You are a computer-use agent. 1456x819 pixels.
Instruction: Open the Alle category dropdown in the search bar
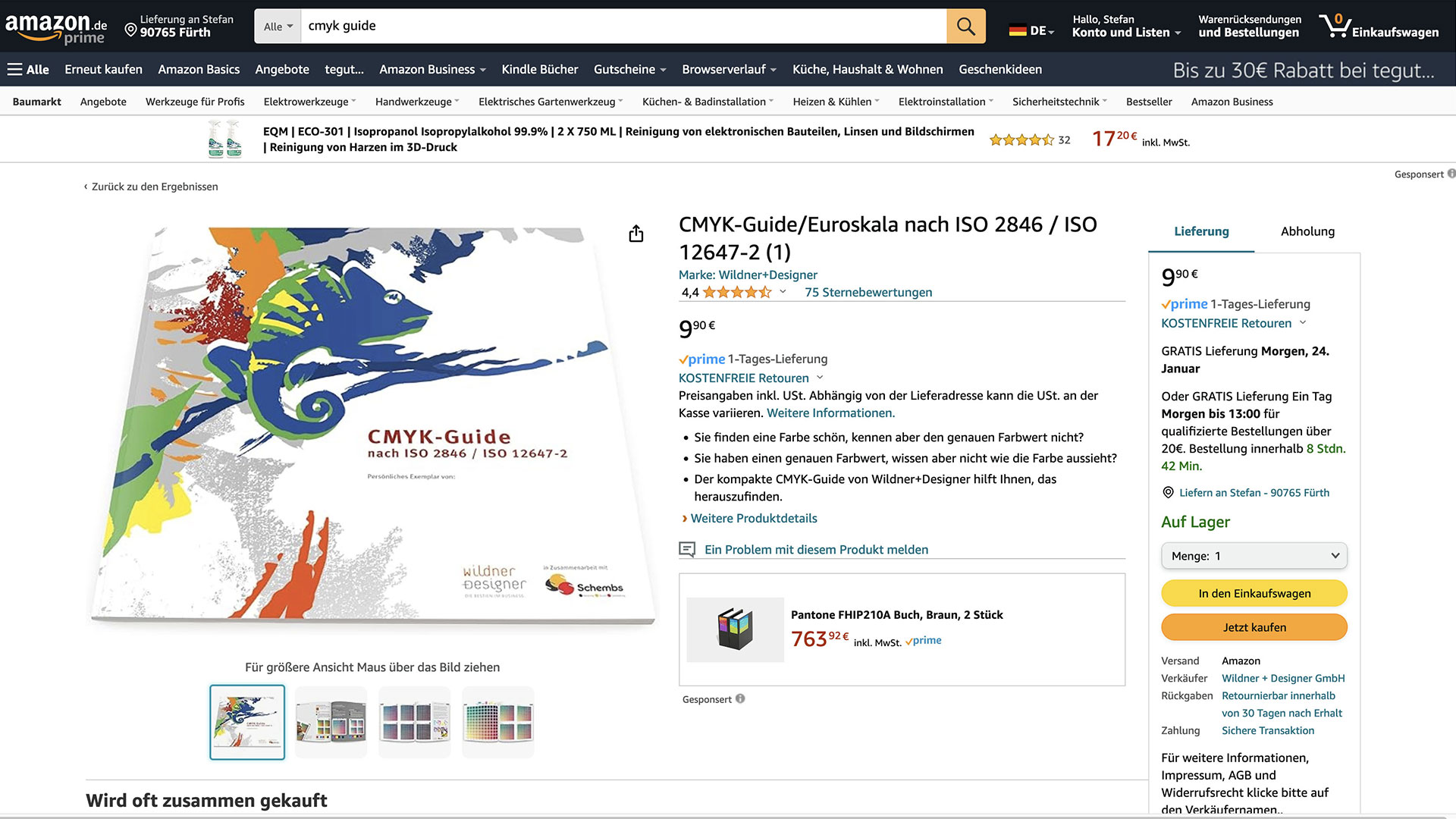coord(278,25)
